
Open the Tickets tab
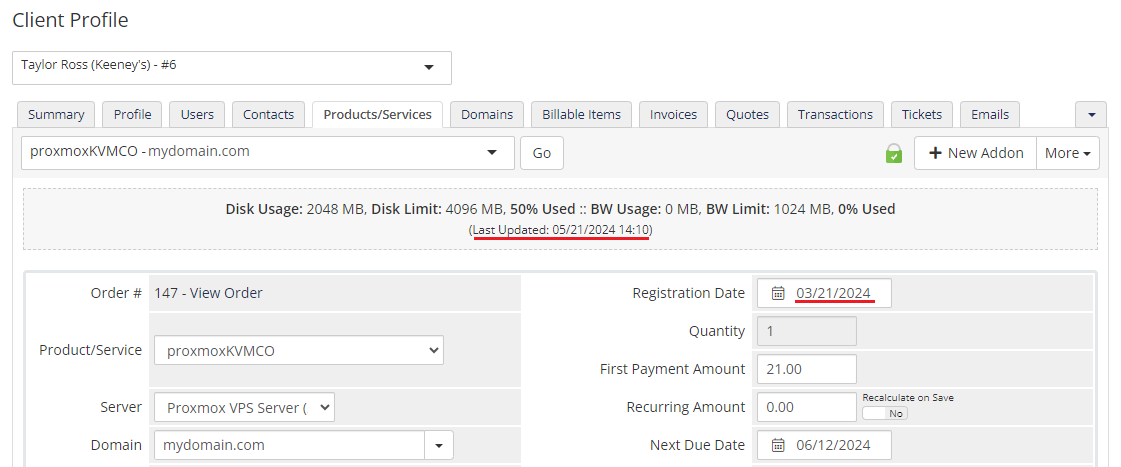pyautogui.click(x=922, y=114)
